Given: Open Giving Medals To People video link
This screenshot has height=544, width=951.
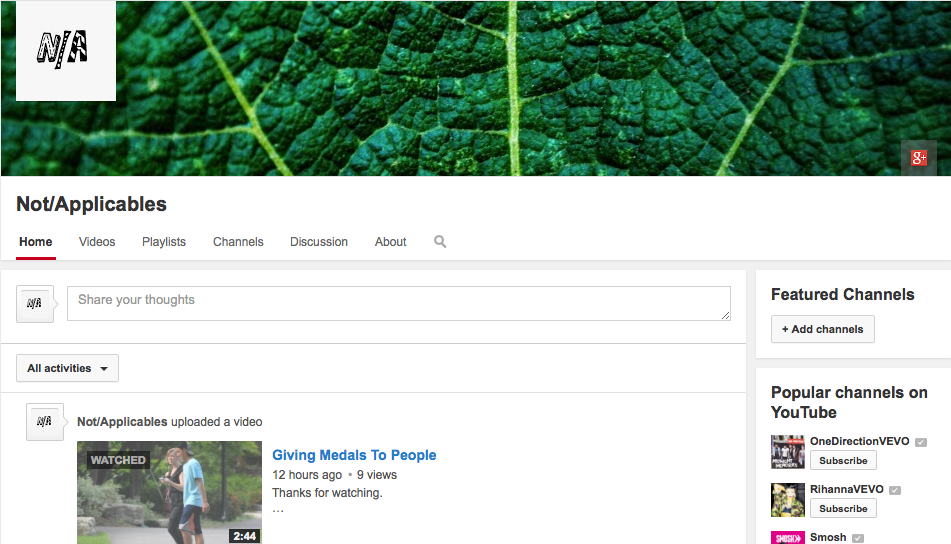Looking at the screenshot, I should 354,455.
